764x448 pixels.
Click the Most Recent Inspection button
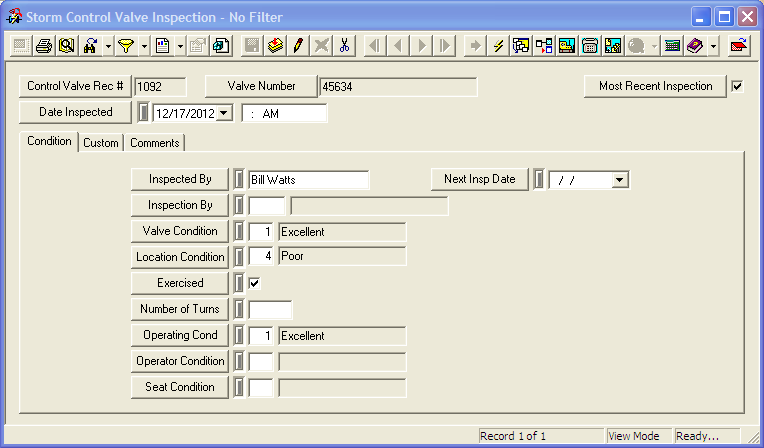(655, 86)
